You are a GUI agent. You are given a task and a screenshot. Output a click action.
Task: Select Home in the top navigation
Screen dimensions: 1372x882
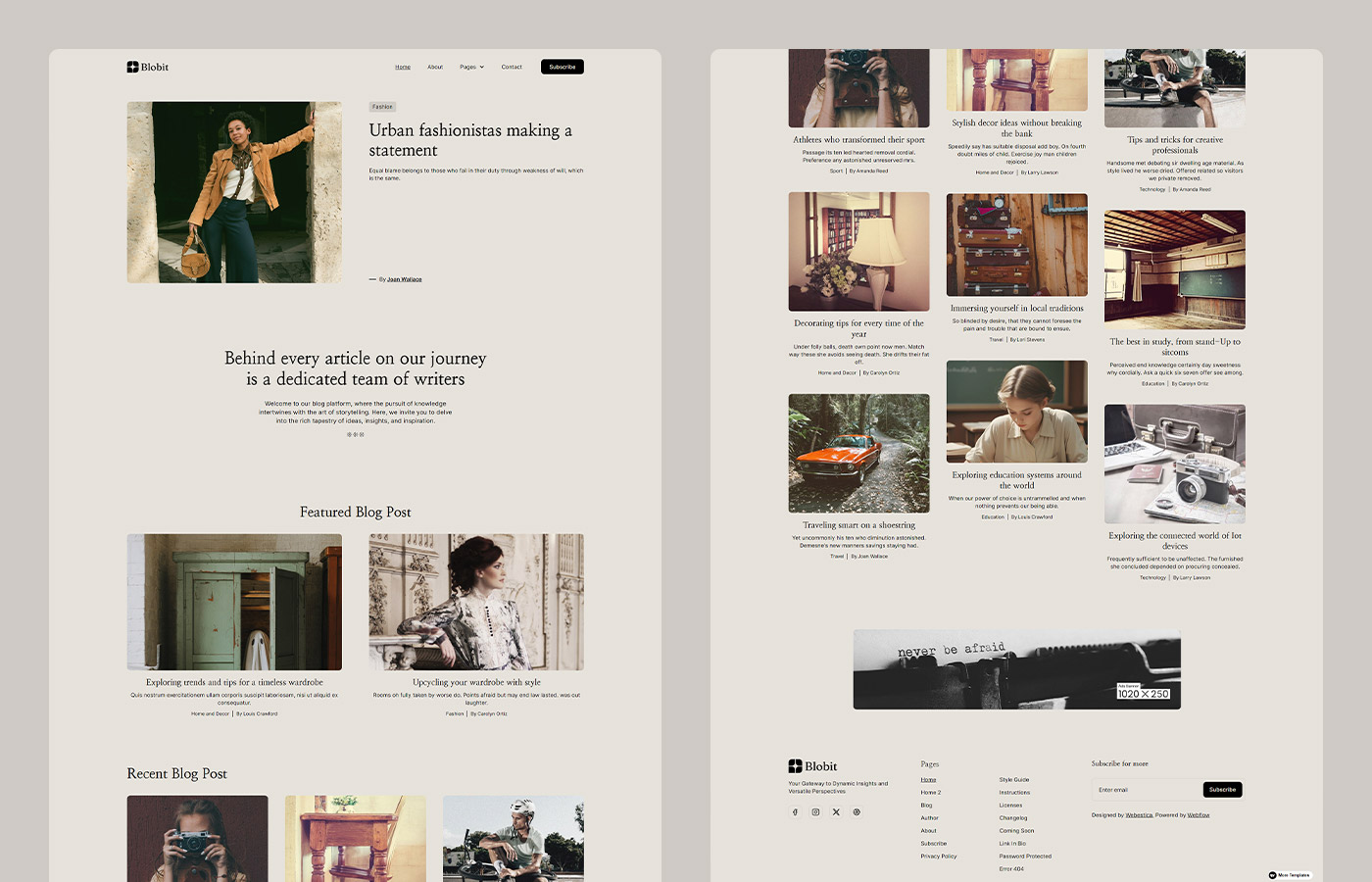(x=403, y=67)
